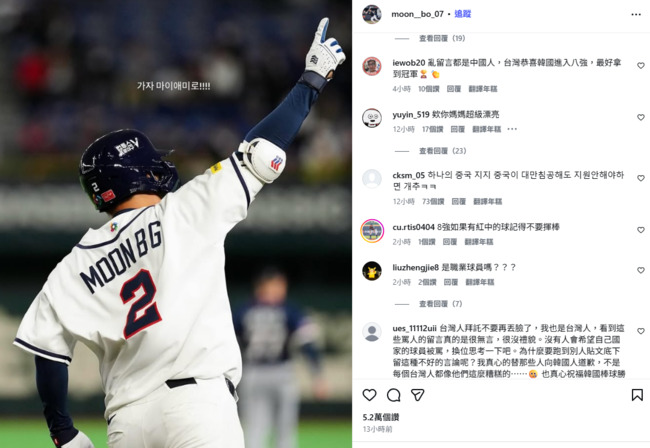The width and height of the screenshot is (650, 448).
Task: Open cu.rtis0404's story ring avatar
Action: 372,230
